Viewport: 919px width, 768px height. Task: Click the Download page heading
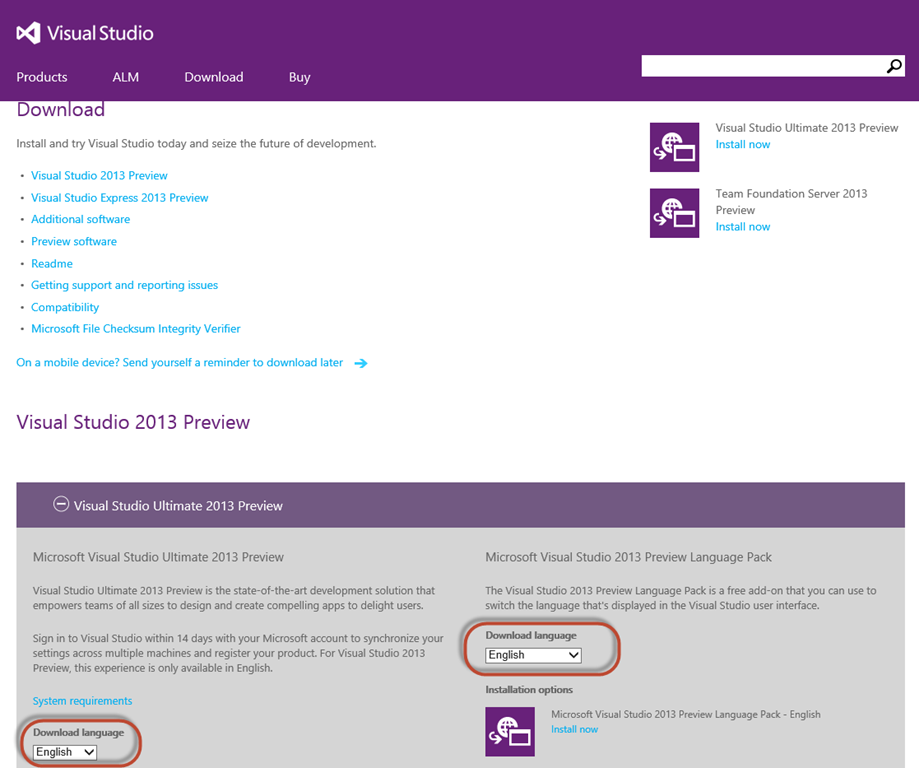[60, 110]
